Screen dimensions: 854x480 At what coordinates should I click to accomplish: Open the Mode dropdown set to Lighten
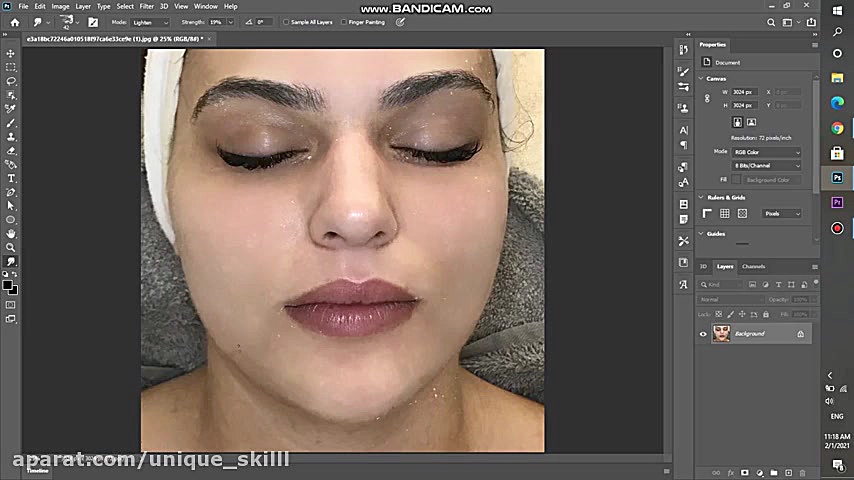(151, 22)
